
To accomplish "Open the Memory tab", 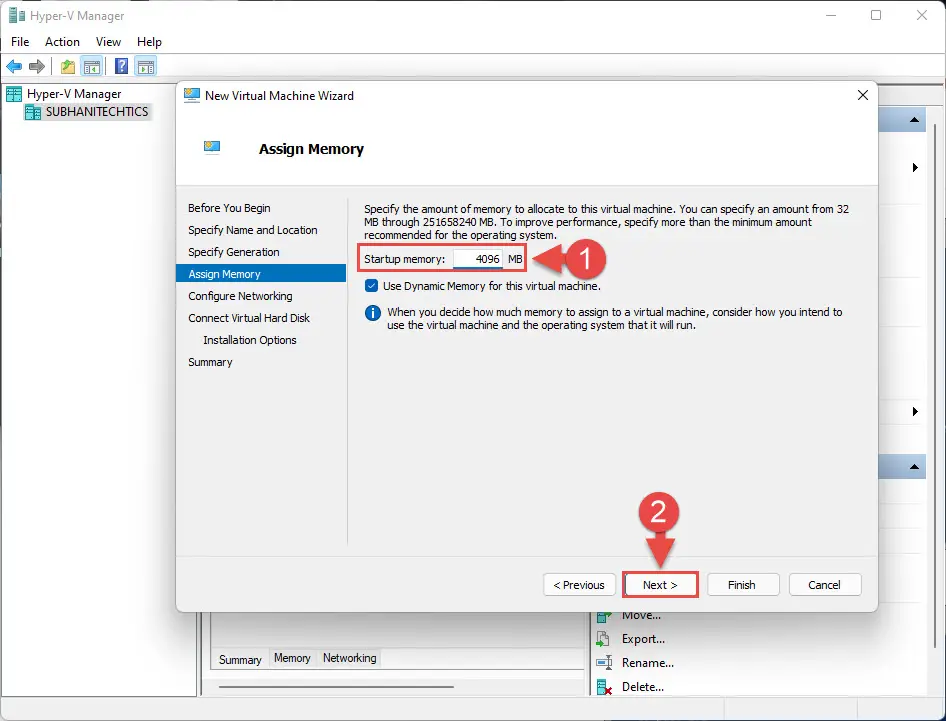I will click(292, 658).
